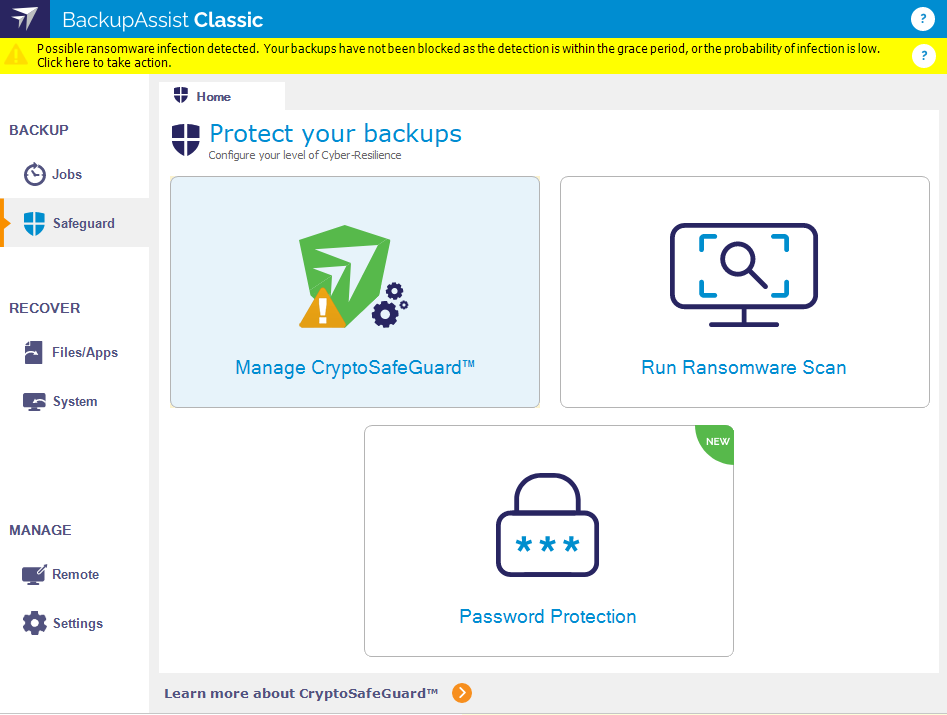Click the yellow warning triangle icon
Viewport: 947px width, 715px height.
(x=16, y=55)
